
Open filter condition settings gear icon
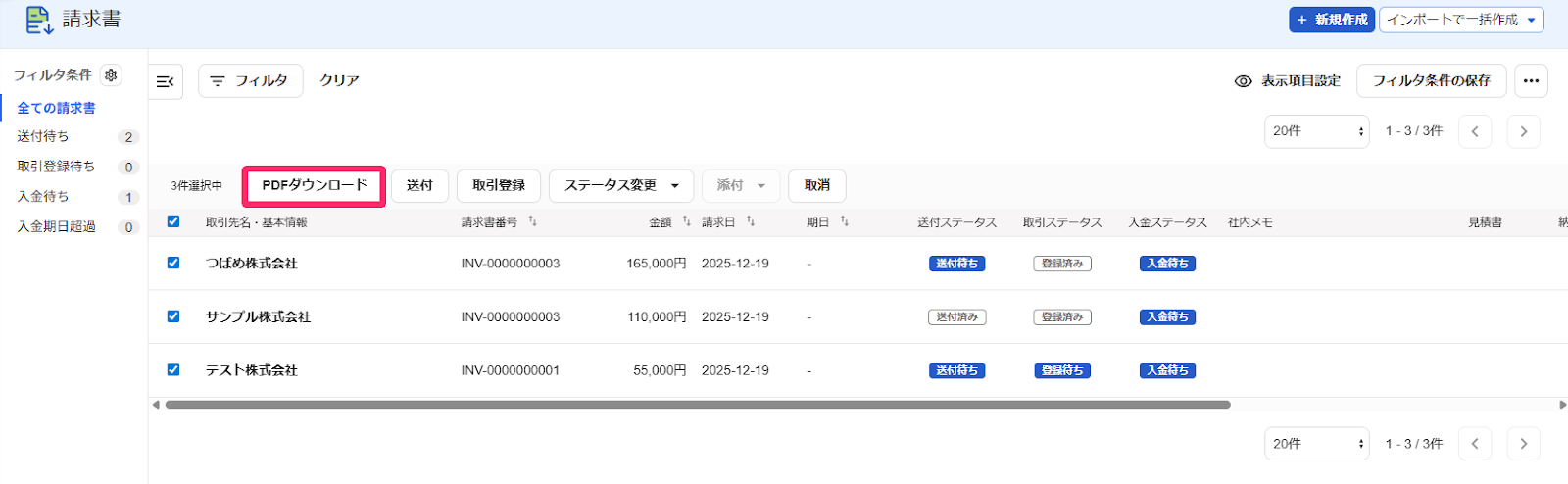[112, 75]
